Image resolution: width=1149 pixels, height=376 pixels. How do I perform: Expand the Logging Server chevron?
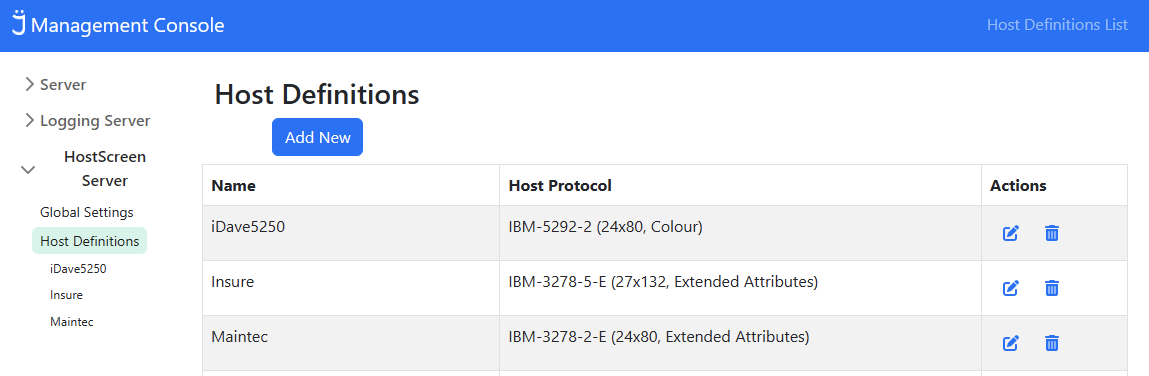tap(29, 120)
